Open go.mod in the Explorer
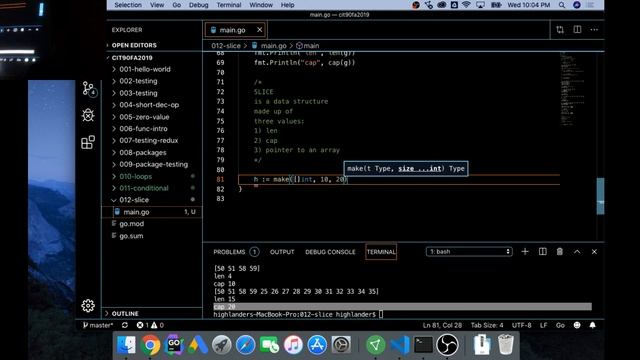Image resolution: width=640 pixels, height=360 pixels. [x=131, y=224]
